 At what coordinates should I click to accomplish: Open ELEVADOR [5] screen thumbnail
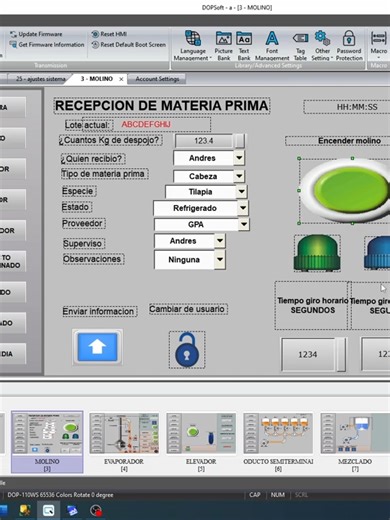pos(201,442)
